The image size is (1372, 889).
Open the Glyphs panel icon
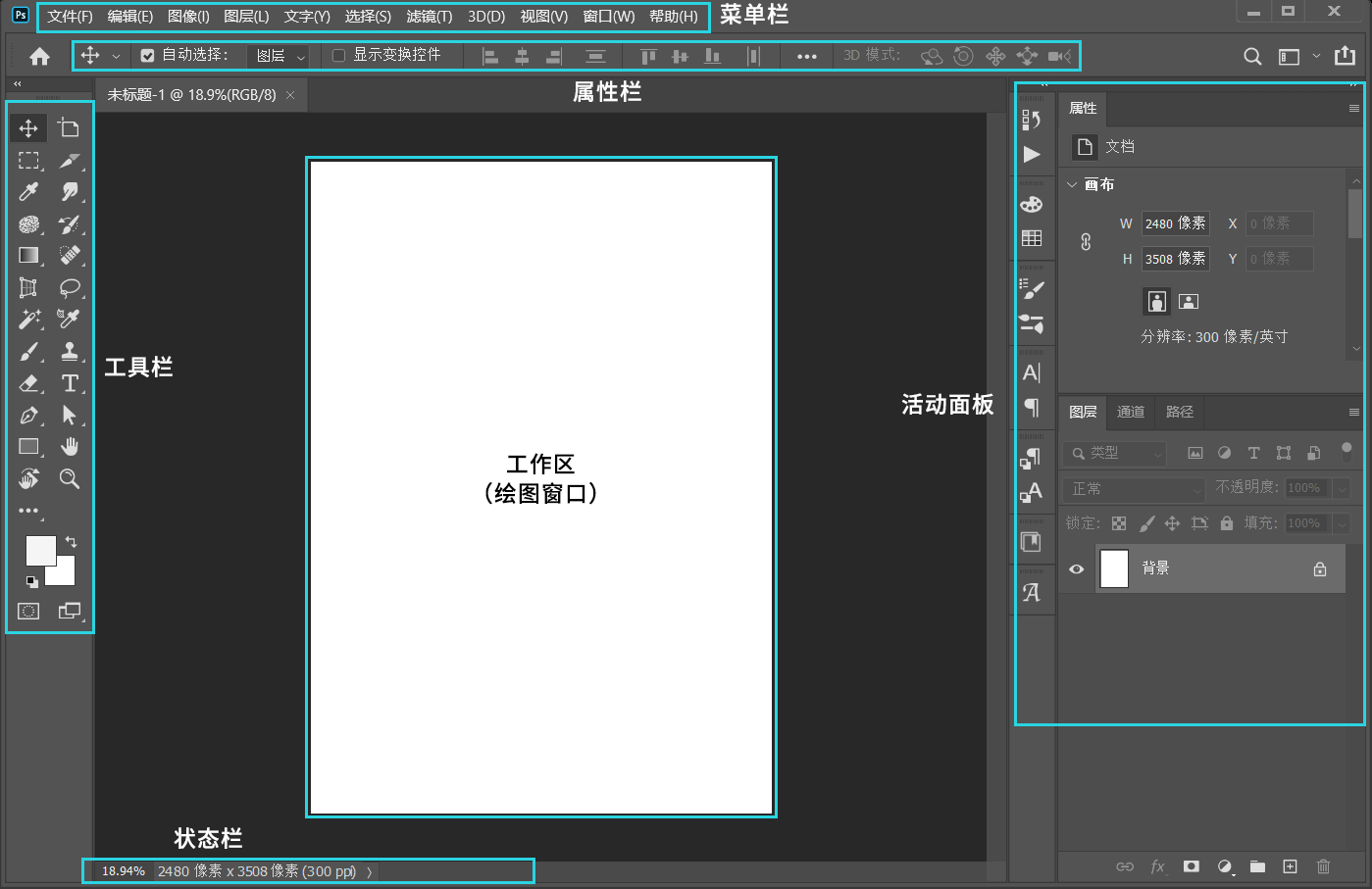click(1031, 592)
